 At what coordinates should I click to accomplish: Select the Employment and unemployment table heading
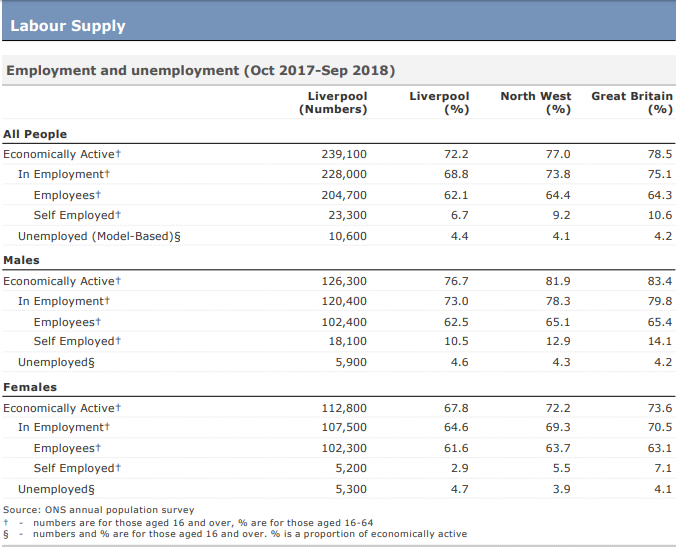201,71
